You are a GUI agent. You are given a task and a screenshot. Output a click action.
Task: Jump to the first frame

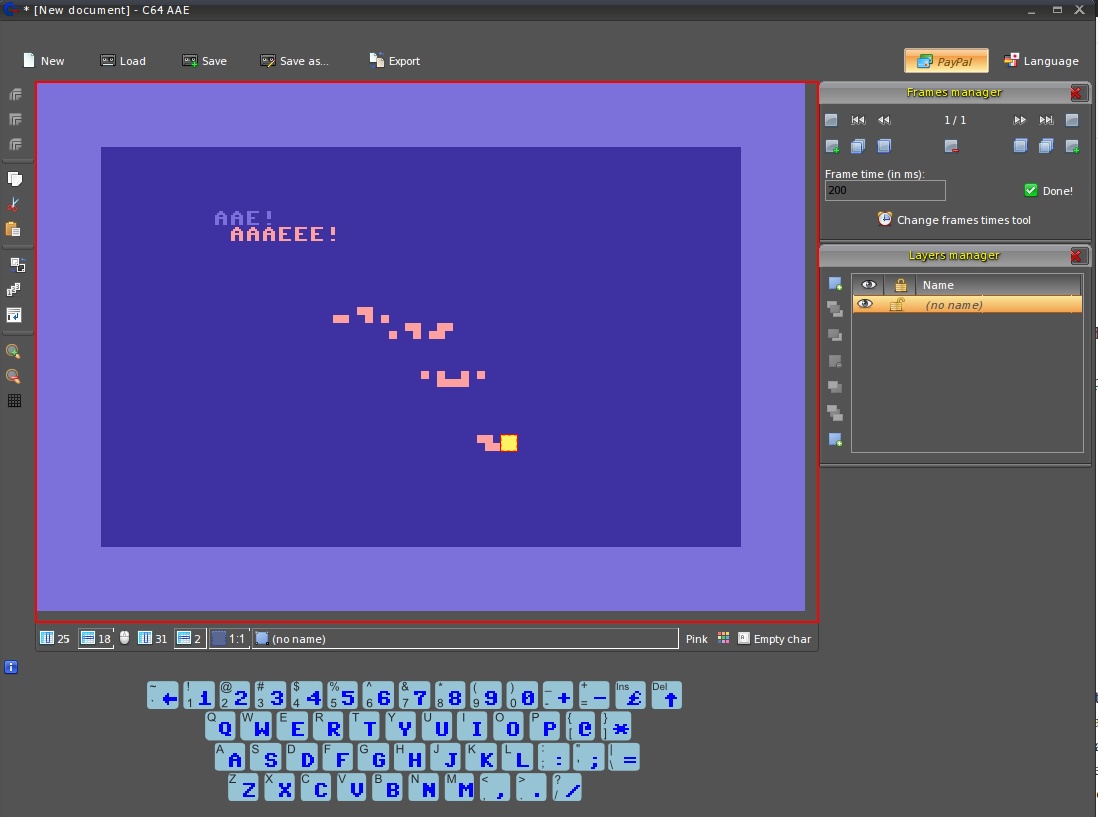858,120
